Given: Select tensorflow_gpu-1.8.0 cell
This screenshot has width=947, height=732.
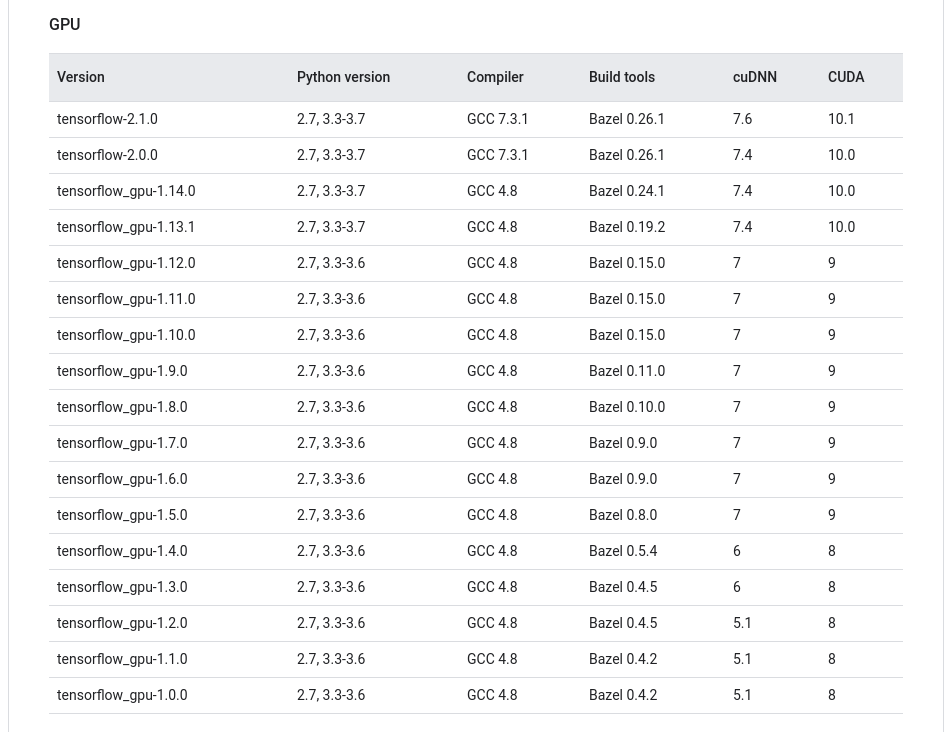Looking at the screenshot, I should coord(122,407).
